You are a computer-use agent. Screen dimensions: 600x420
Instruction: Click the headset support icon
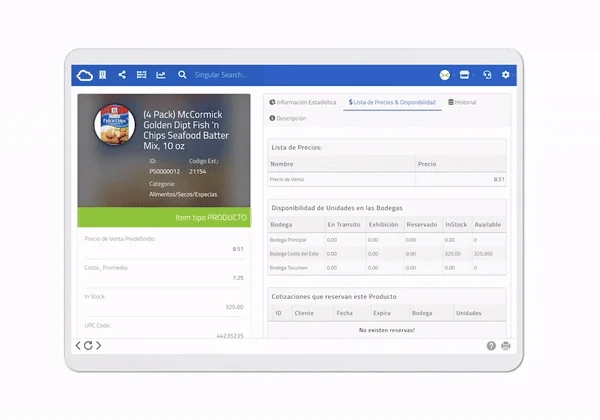click(x=487, y=75)
